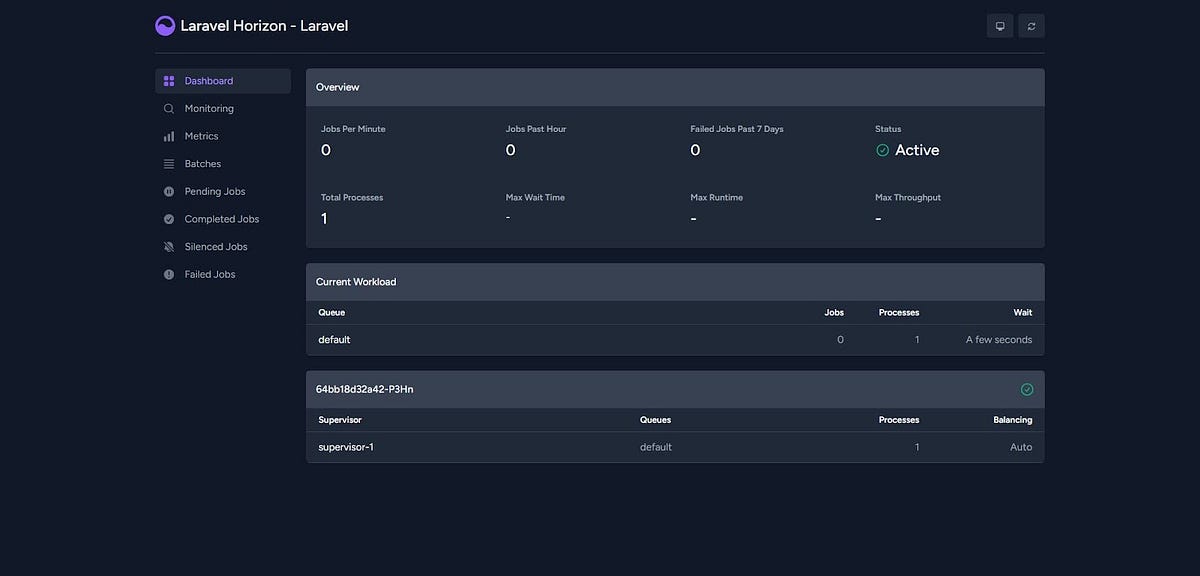This screenshot has height=576, width=1200.
Task: Click the purple Laravel Horizon logo
Action: [x=165, y=25]
